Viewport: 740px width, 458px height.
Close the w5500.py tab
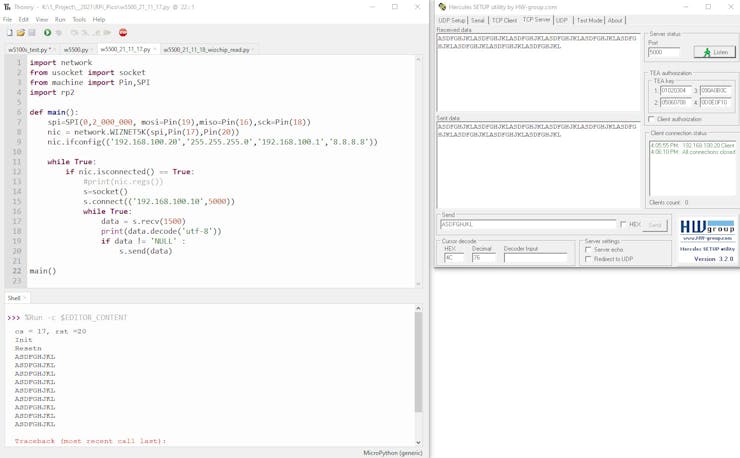pyautogui.click(x=93, y=49)
